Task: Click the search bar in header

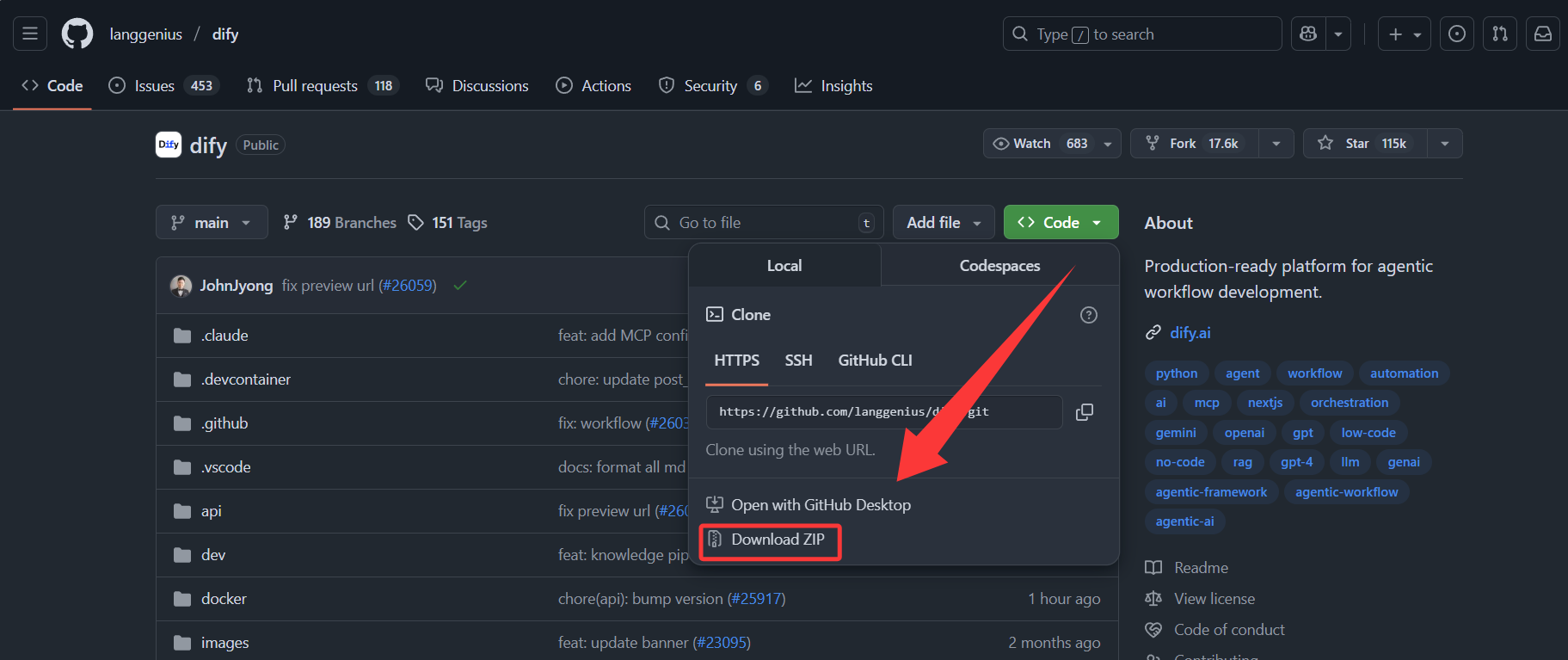Action: (x=1142, y=34)
